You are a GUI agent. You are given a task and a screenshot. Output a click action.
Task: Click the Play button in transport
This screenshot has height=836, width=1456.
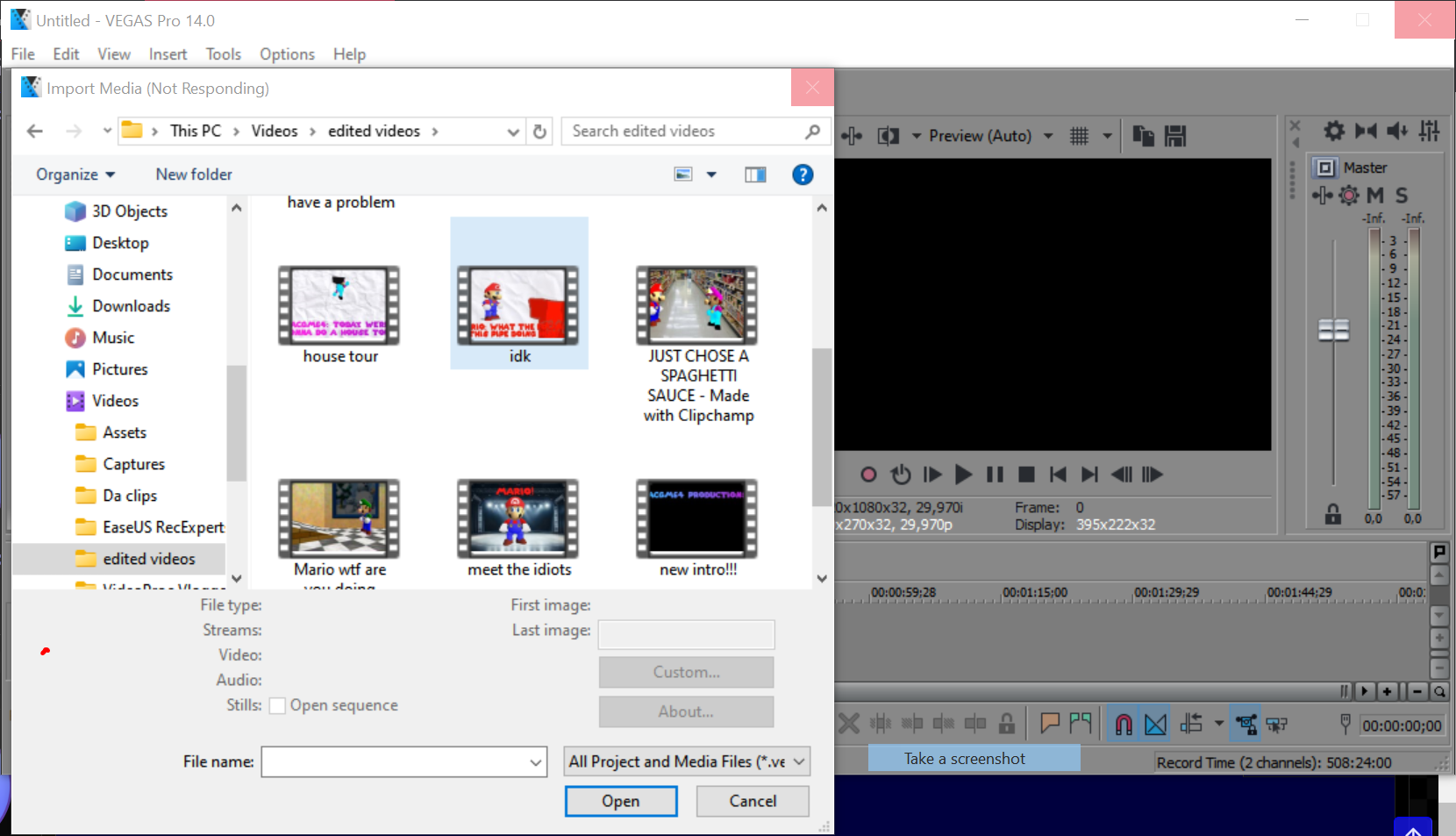click(x=963, y=475)
